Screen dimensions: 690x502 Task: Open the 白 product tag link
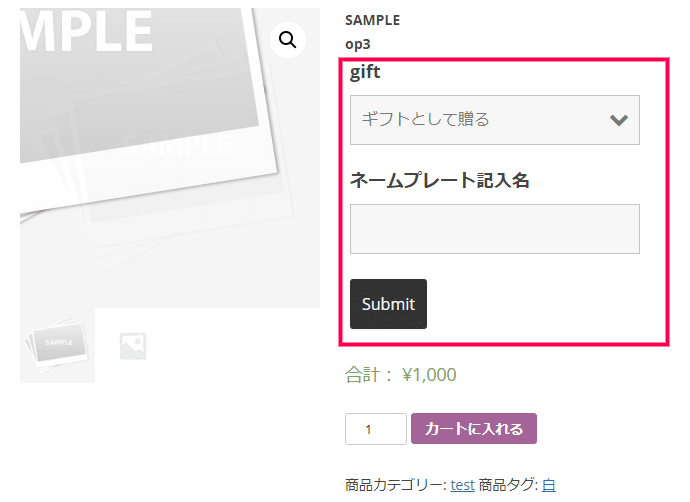(x=549, y=485)
